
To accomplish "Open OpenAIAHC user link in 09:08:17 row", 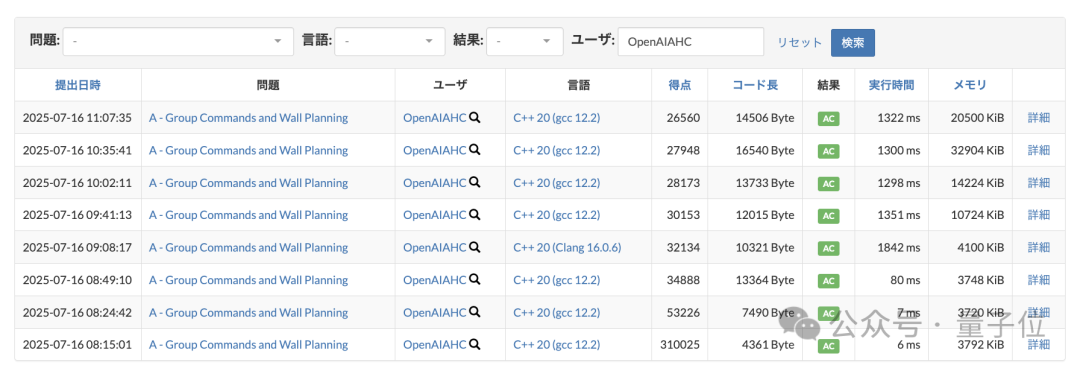I will 435,247.
